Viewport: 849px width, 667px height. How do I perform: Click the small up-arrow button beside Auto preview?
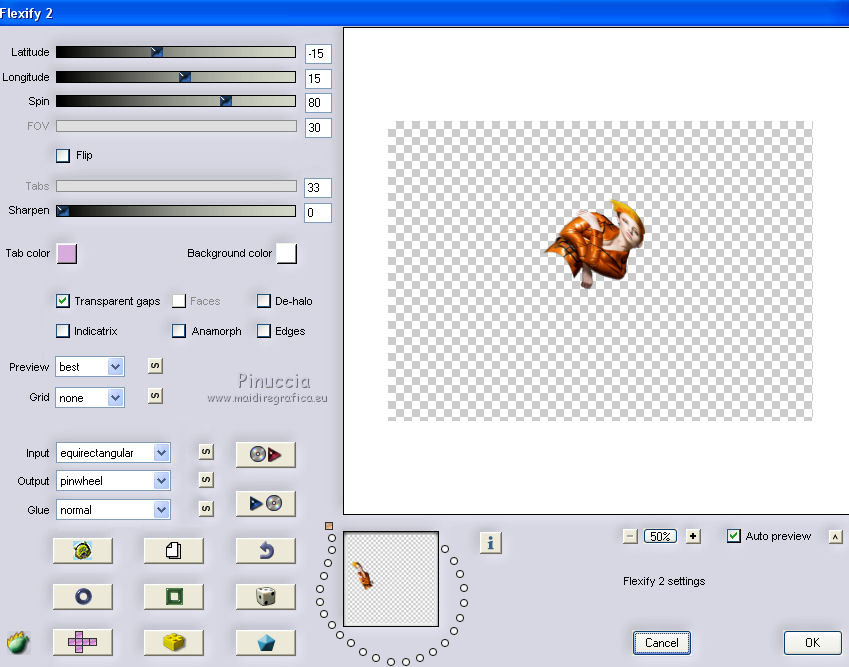835,537
